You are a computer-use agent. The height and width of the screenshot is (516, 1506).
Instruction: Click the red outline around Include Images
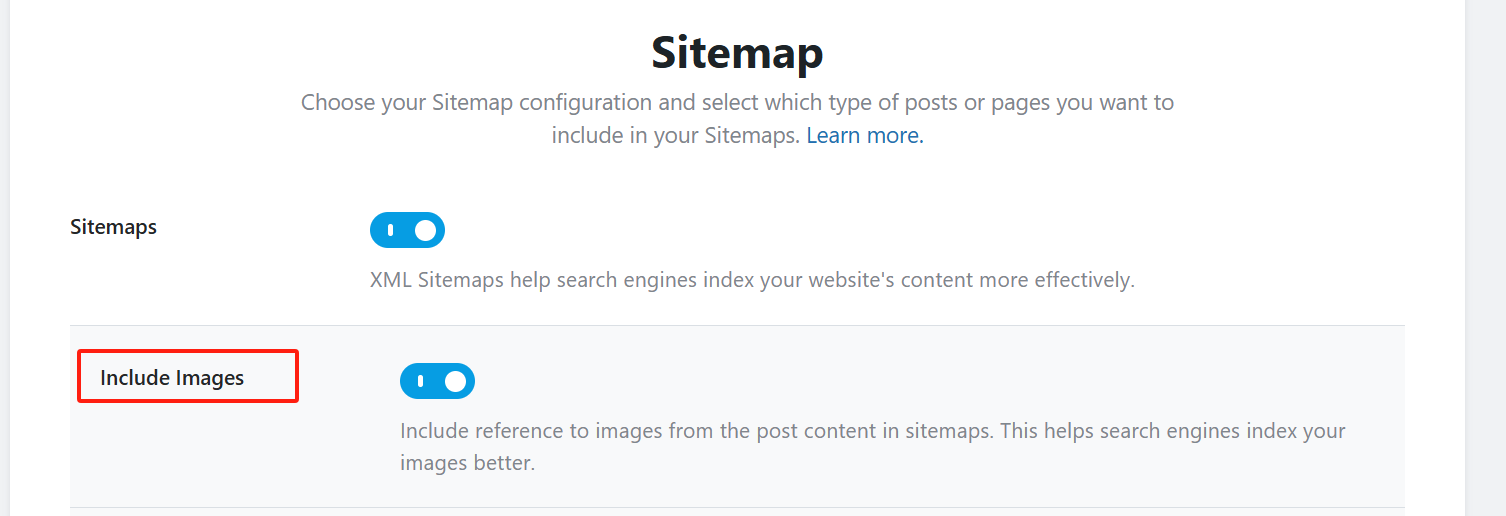188,351
